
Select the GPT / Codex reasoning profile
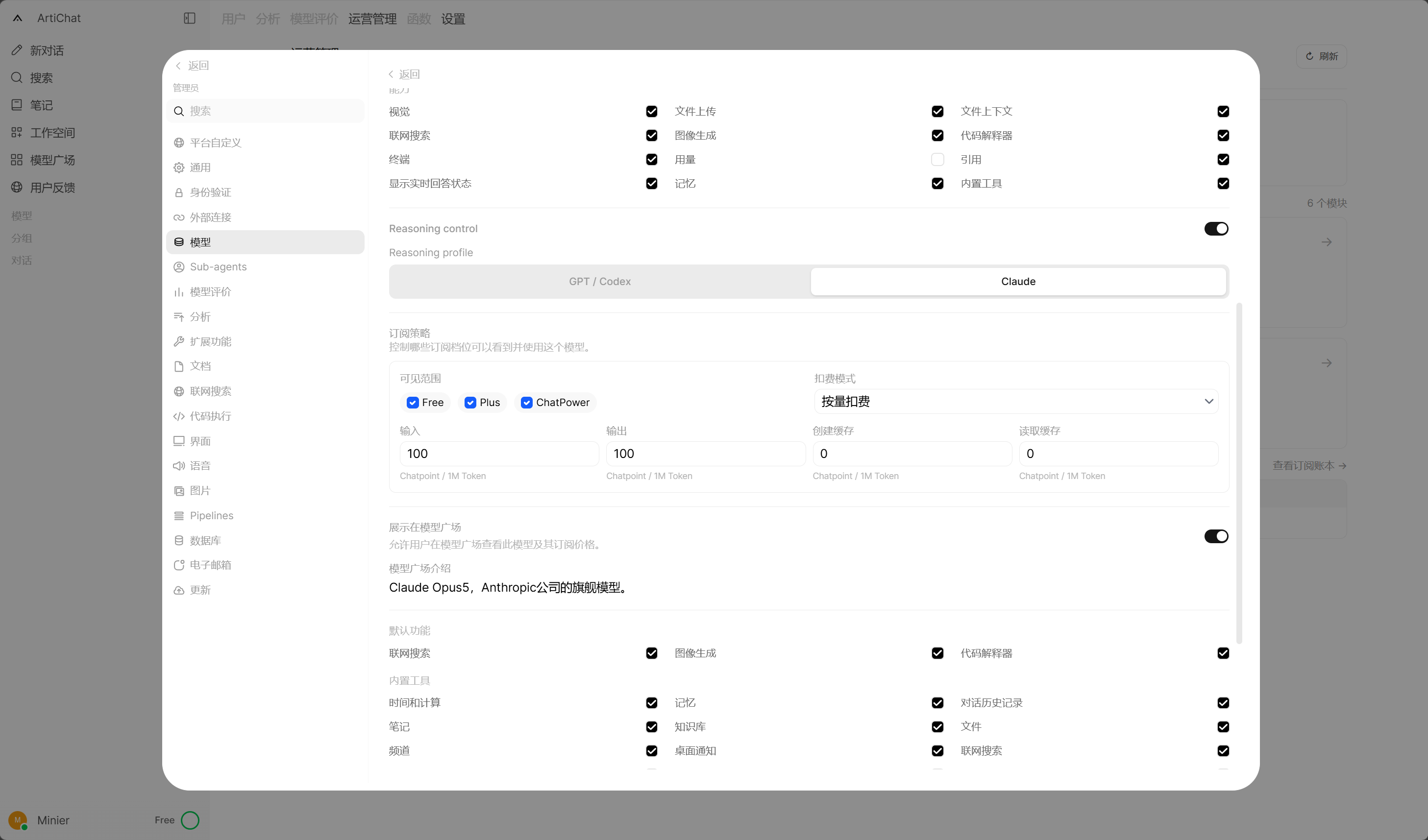point(600,282)
